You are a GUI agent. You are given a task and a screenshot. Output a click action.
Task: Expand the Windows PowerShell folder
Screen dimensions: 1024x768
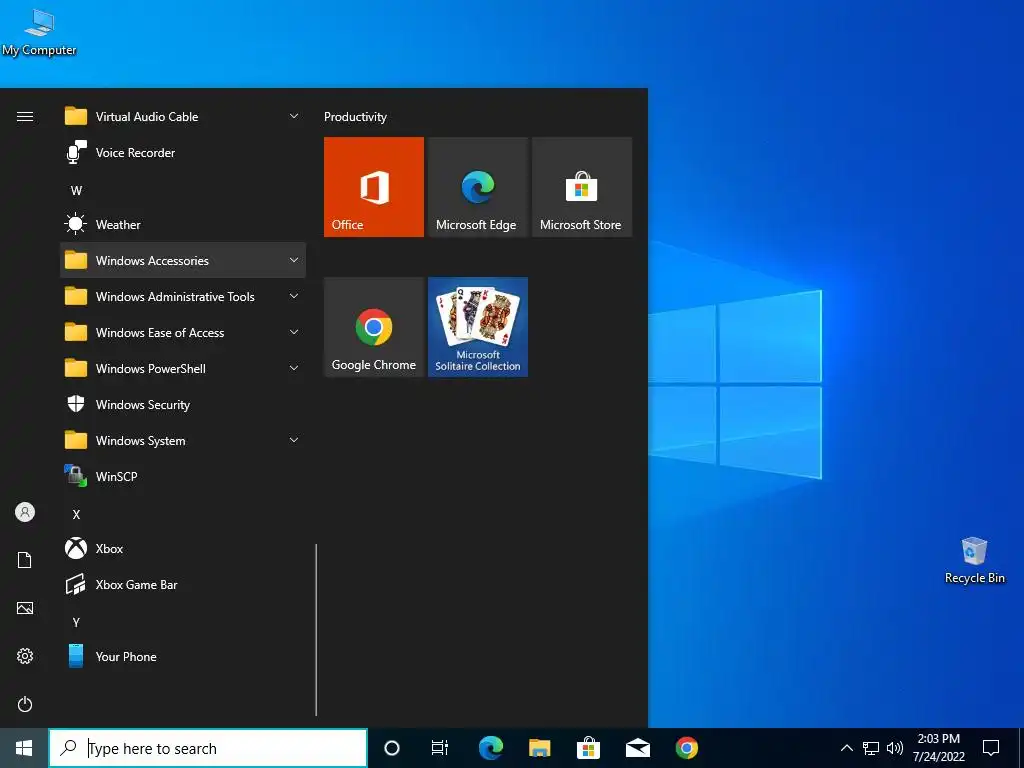(183, 369)
